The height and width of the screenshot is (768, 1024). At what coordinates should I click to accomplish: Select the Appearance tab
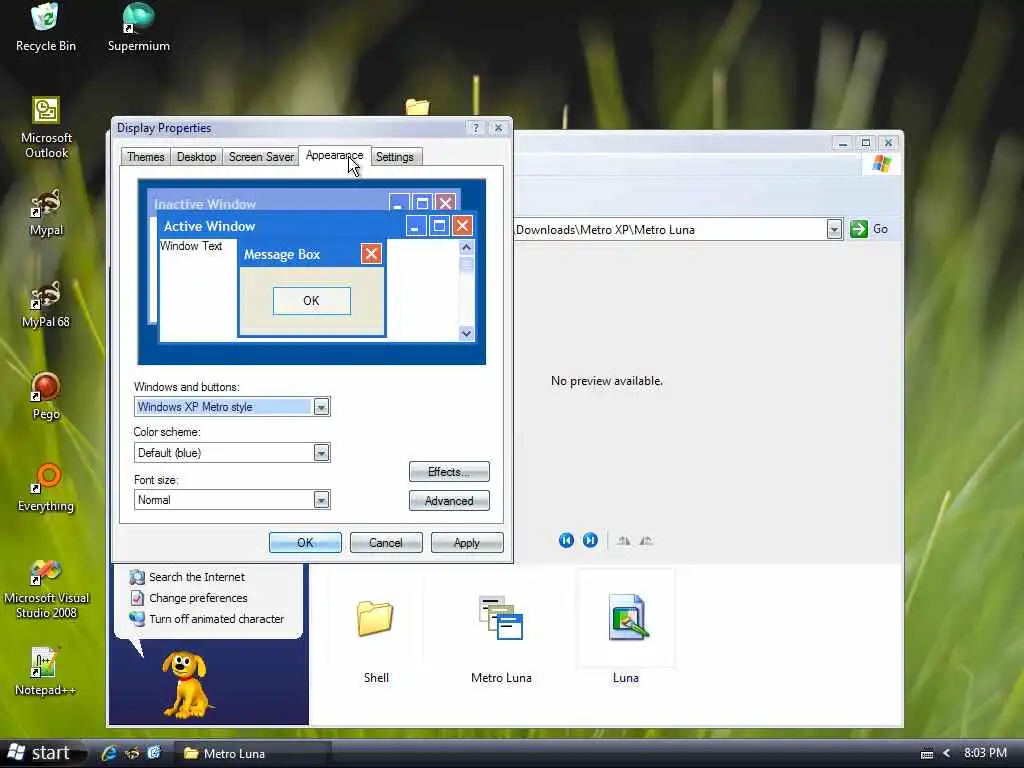pos(334,155)
